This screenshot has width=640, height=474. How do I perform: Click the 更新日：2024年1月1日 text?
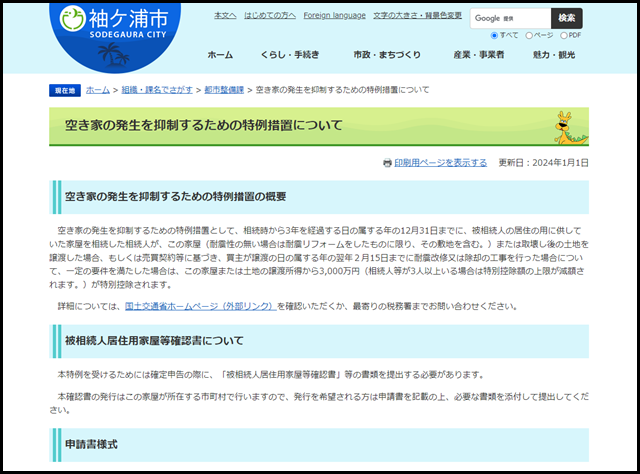(544, 163)
